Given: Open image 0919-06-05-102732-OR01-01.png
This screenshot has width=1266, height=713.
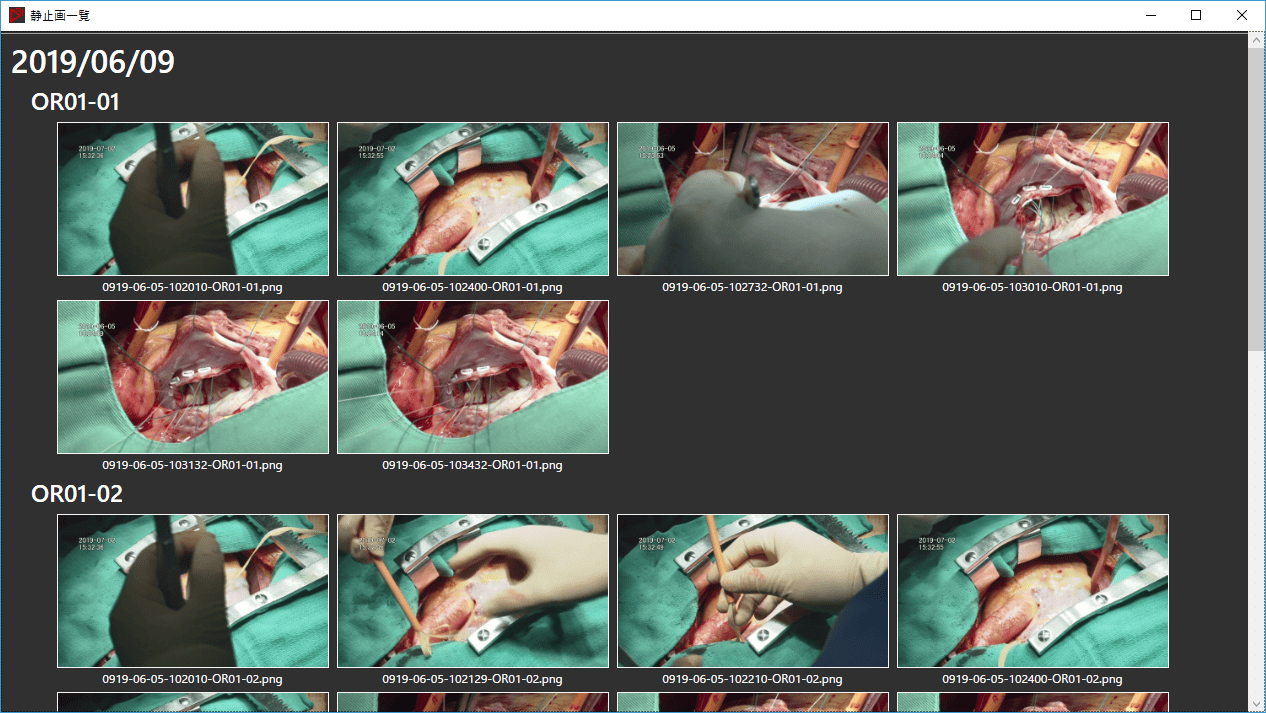Looking at the screenshot, I should click(753, 199).
